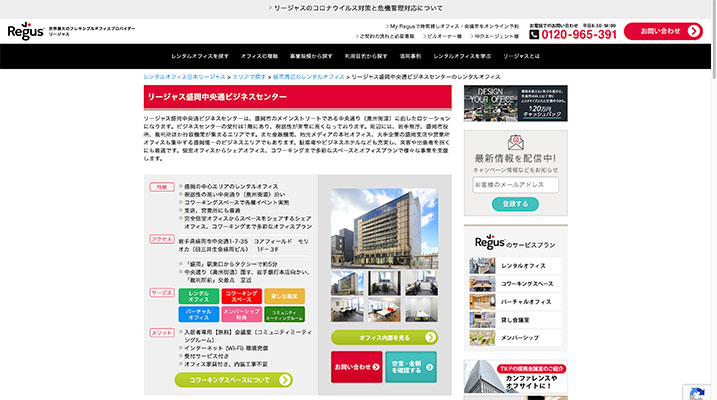
Task: Open the 仲介エージェント様 link
Action: point(494,36)
